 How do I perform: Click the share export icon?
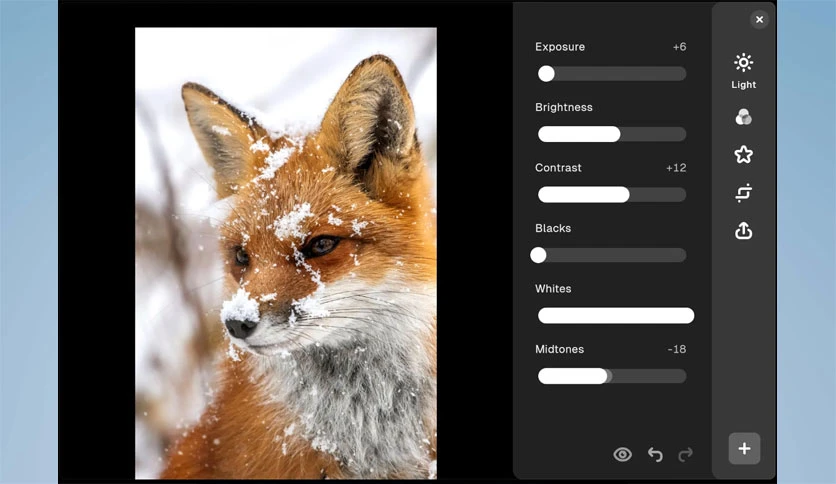[743, 231]
